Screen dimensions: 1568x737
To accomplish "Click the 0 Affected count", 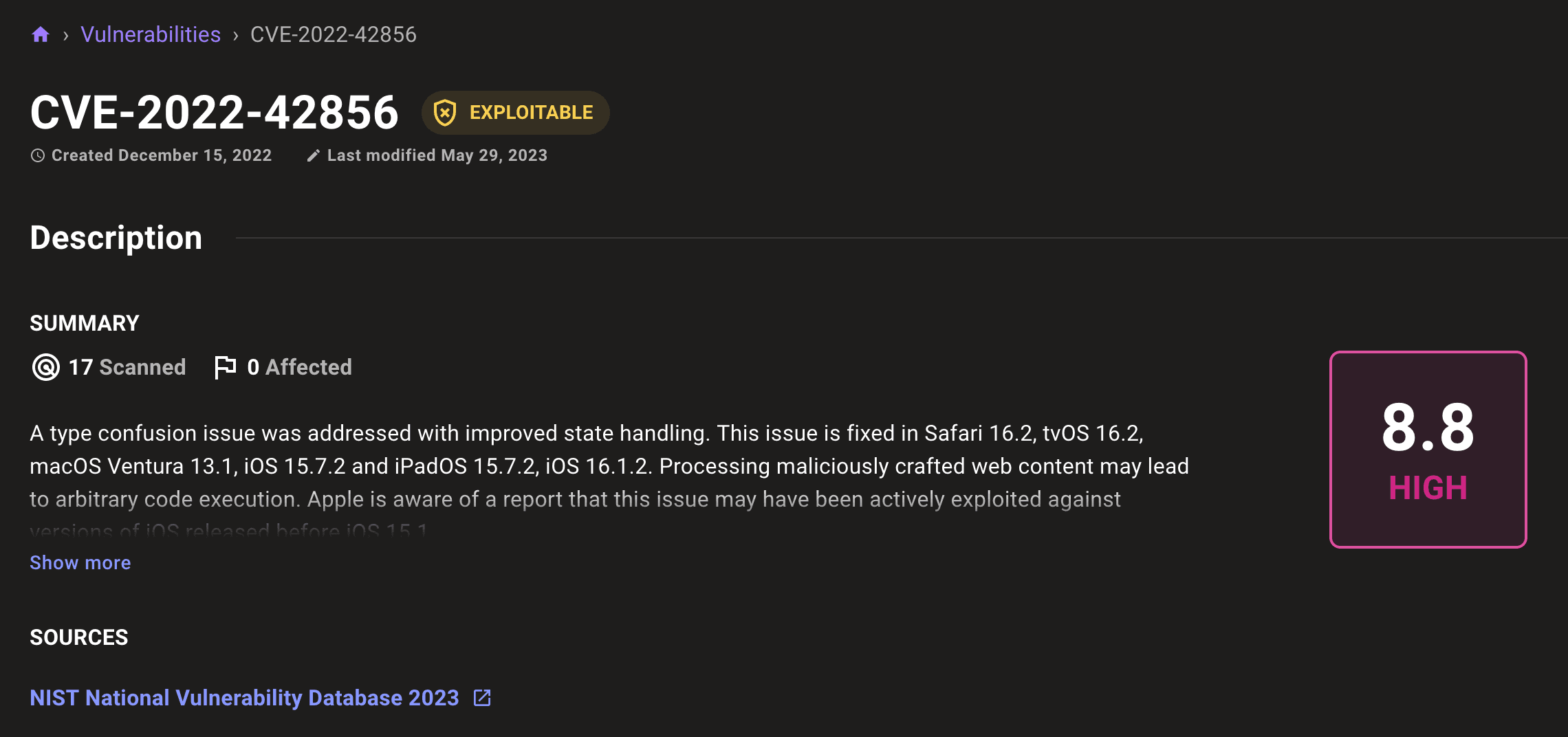I will (299, 367).
